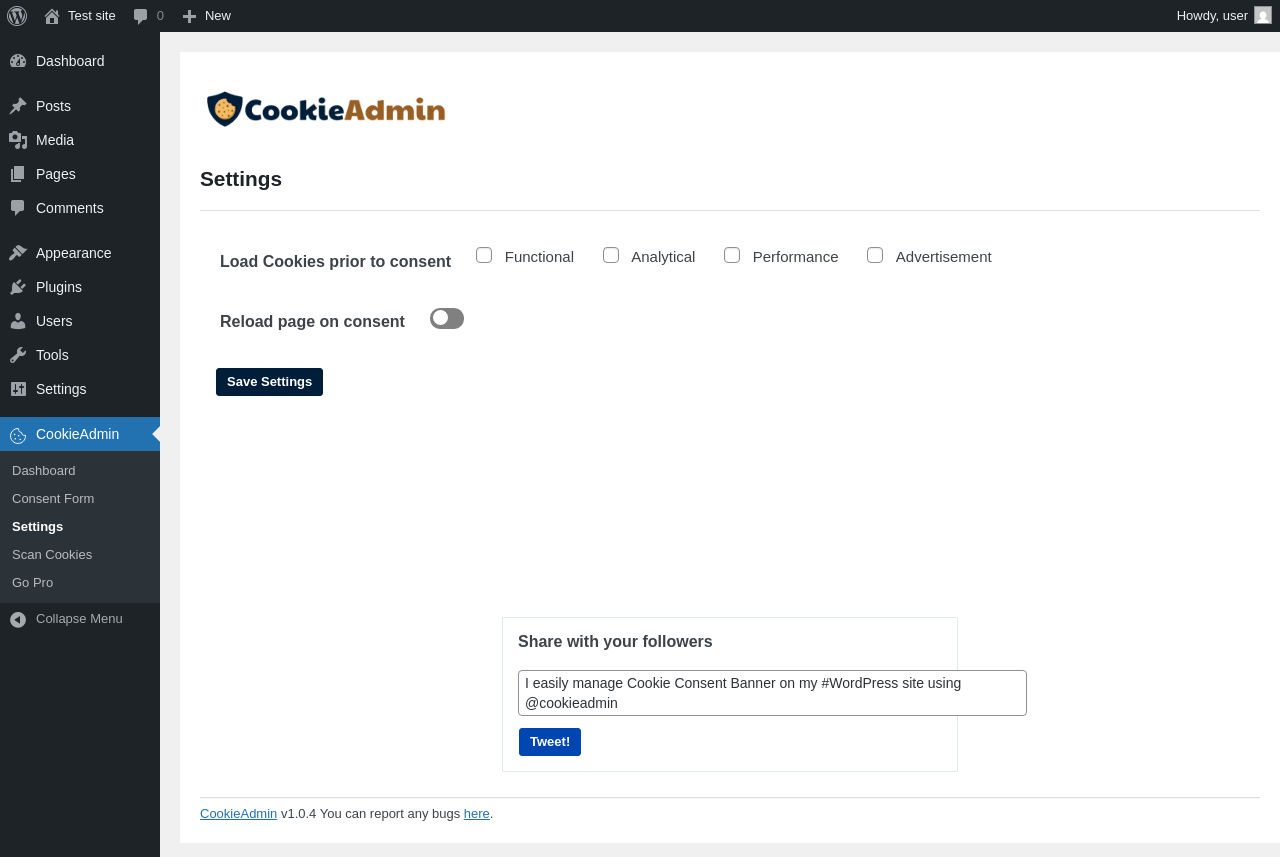Viewport: 1280px width, 857px height.
Task: Open the user avatar in admin bar
Action: point(1263,15)
